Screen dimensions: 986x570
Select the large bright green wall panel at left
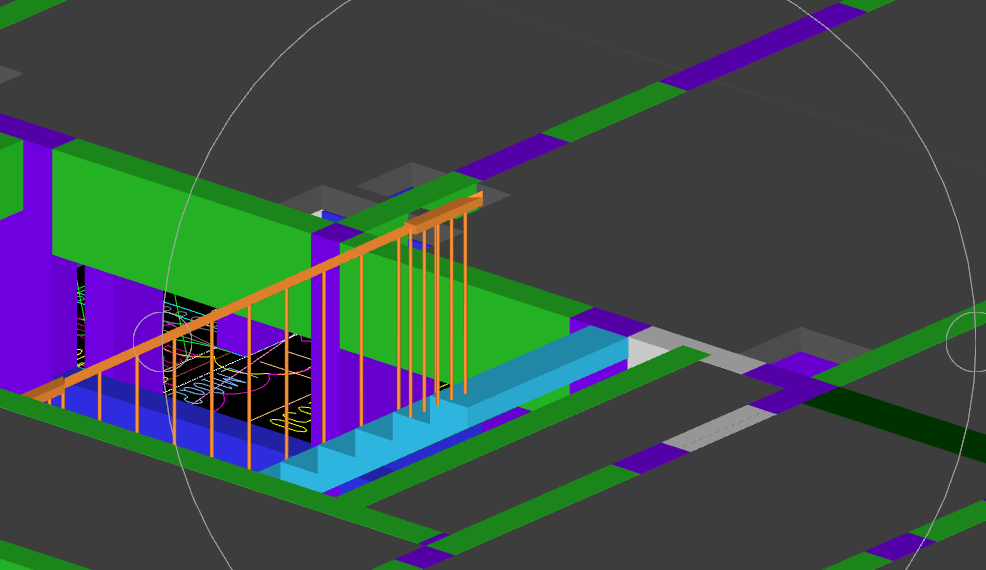click(182, 245)
